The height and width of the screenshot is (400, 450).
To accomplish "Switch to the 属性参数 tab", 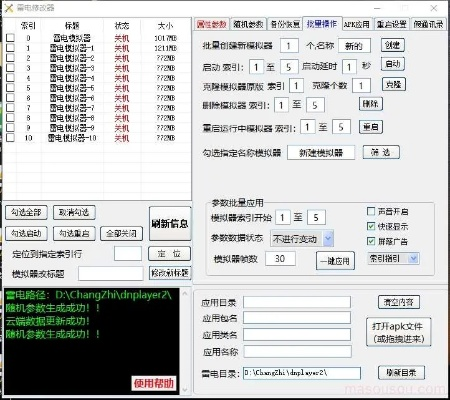I will coord(211,24).
